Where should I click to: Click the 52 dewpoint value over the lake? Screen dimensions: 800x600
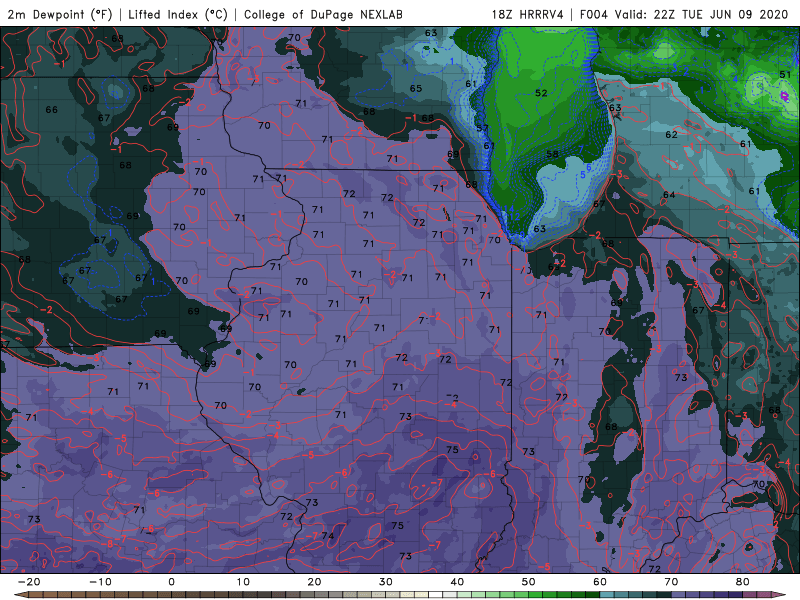541,93
